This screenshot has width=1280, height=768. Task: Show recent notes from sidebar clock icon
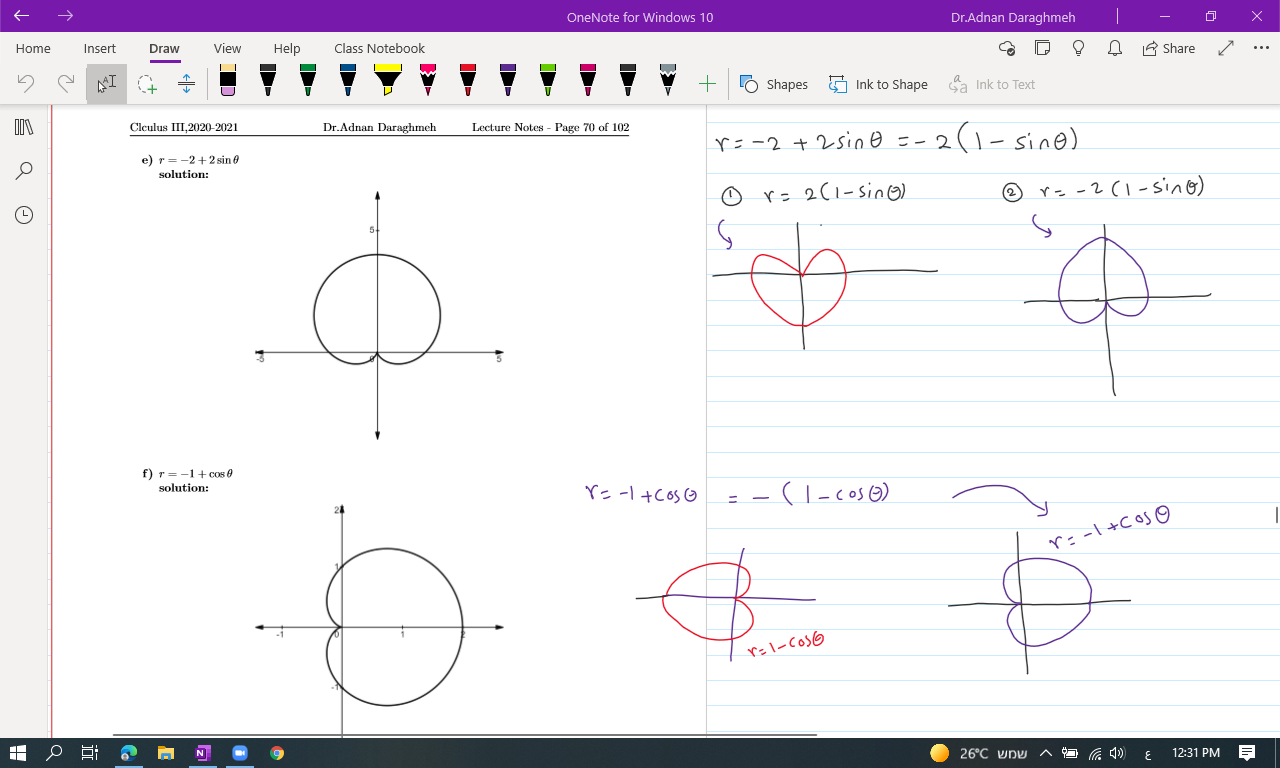[24, 215]
